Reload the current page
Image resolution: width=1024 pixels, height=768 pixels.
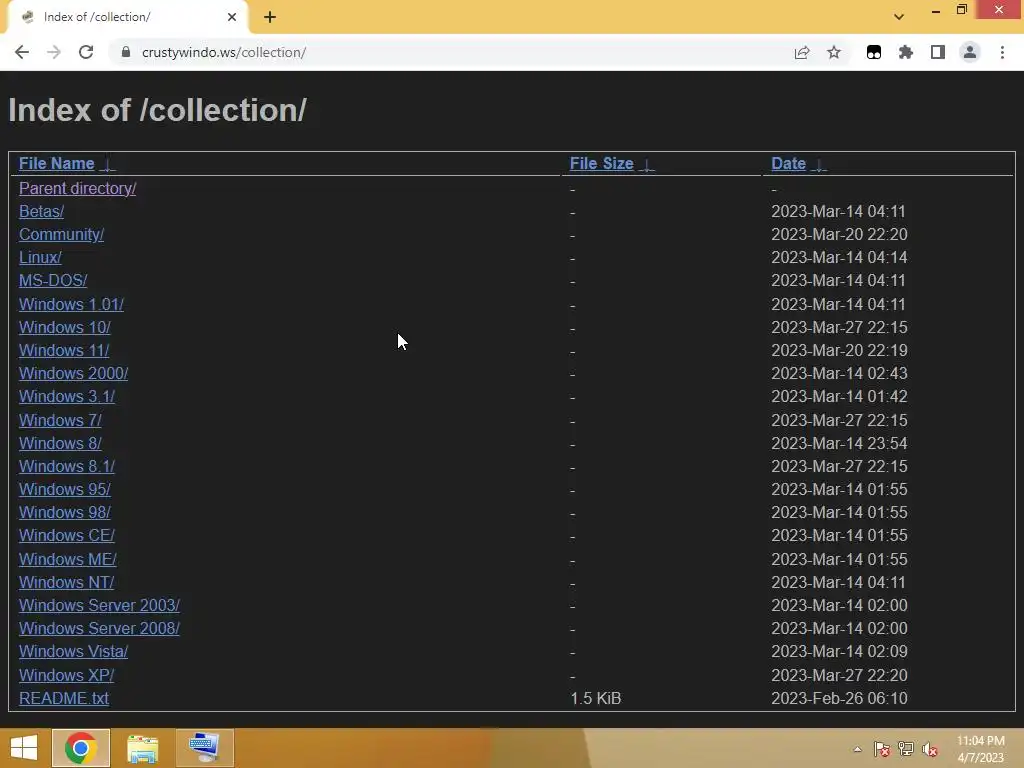point(86,52)
